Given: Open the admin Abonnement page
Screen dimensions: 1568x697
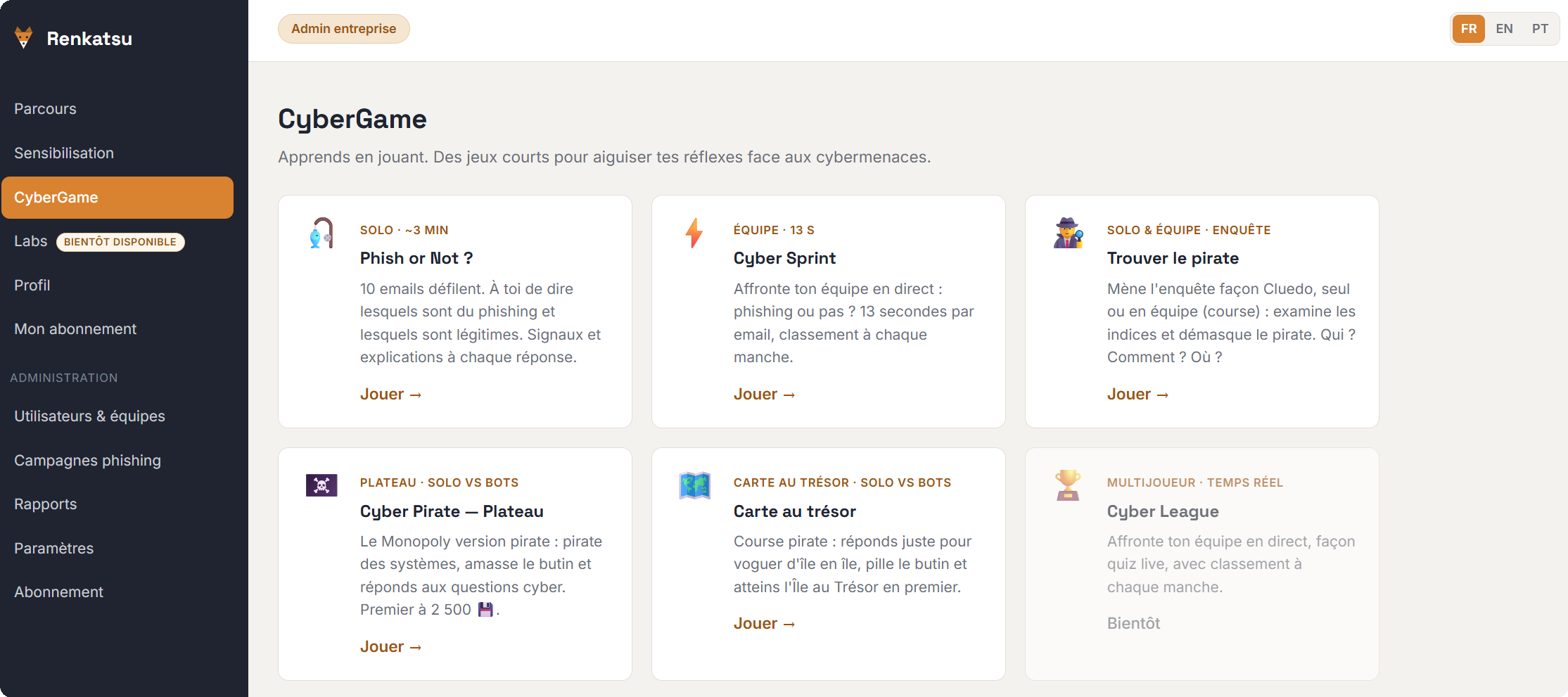Looking at the screenshot, I should pos(117,592).
